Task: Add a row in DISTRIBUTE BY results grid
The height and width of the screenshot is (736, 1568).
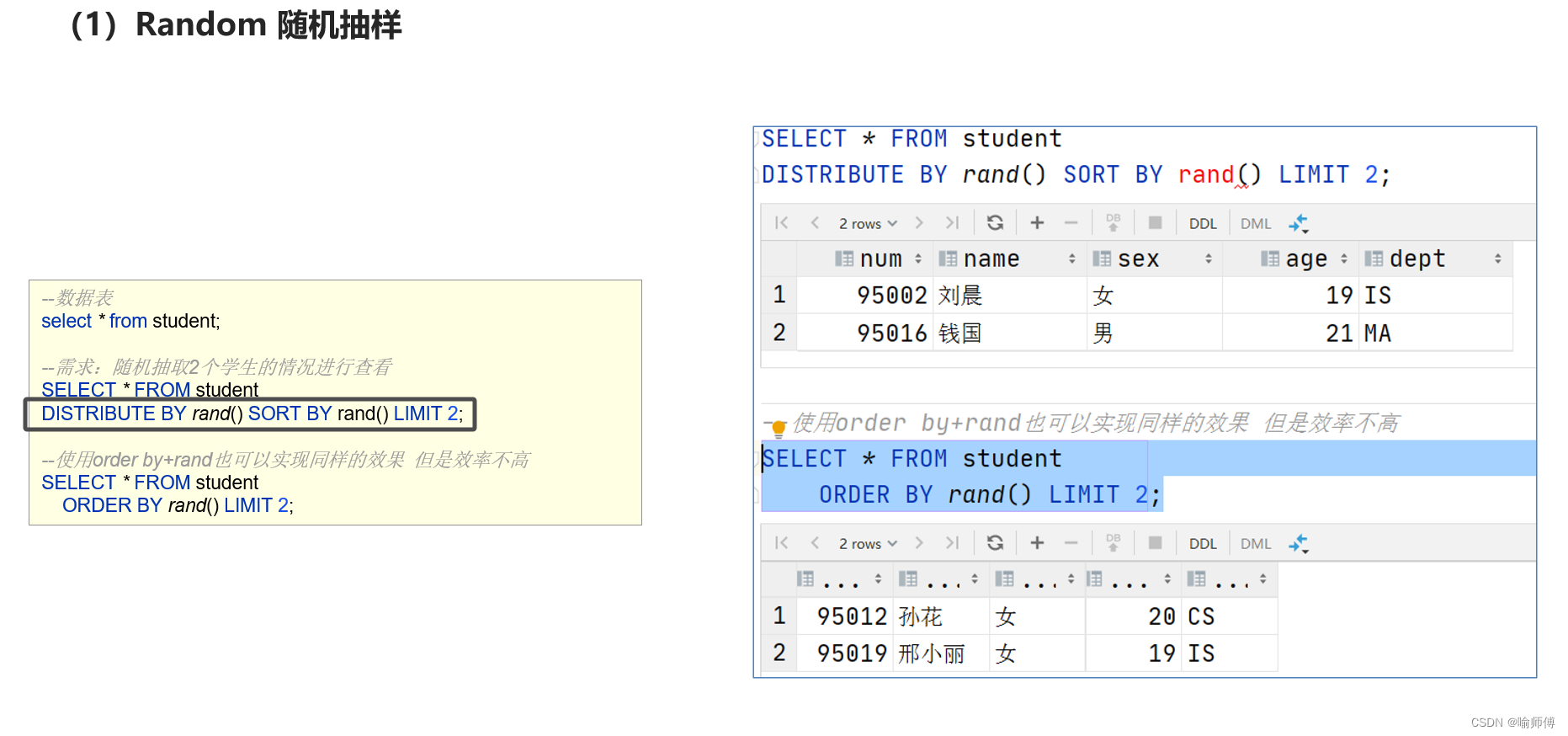Action: click(1037, 223)
